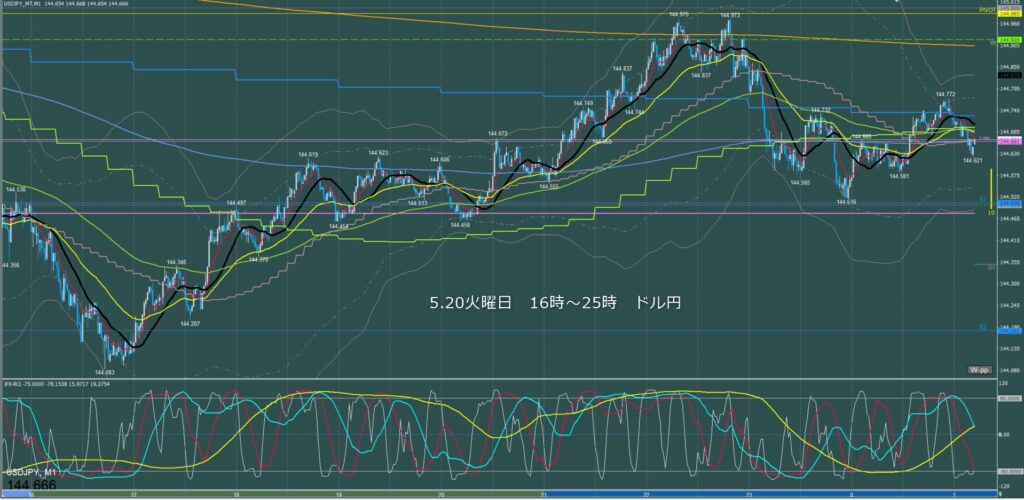This screenshot has width=1024, height=500.
Task: Click the 23 hour marker on time axis
Action: [749, 495]
